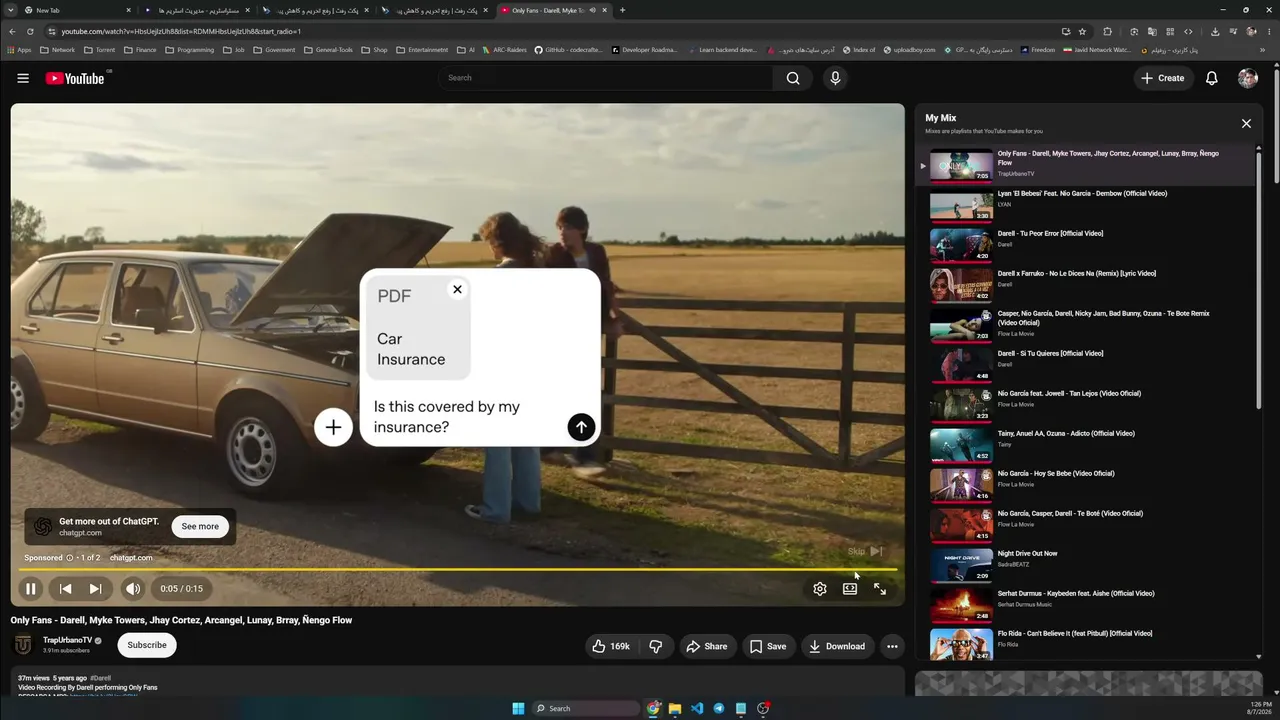Toggle theater mode in the player
Viewport: 1280px width, 720px height.
pyautogui.click(x=850, y=589)
